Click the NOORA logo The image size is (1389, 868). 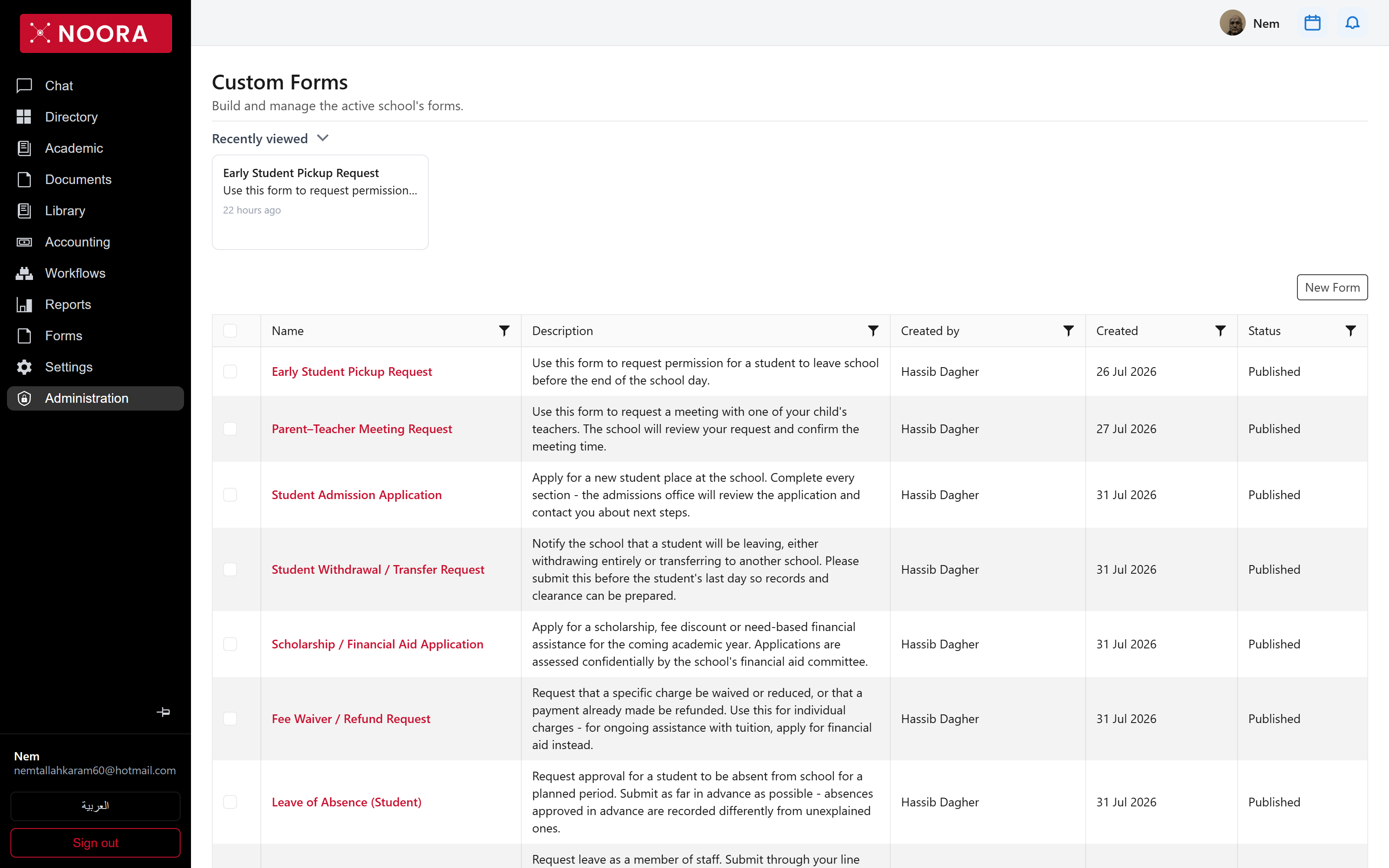tap(96, 33)
